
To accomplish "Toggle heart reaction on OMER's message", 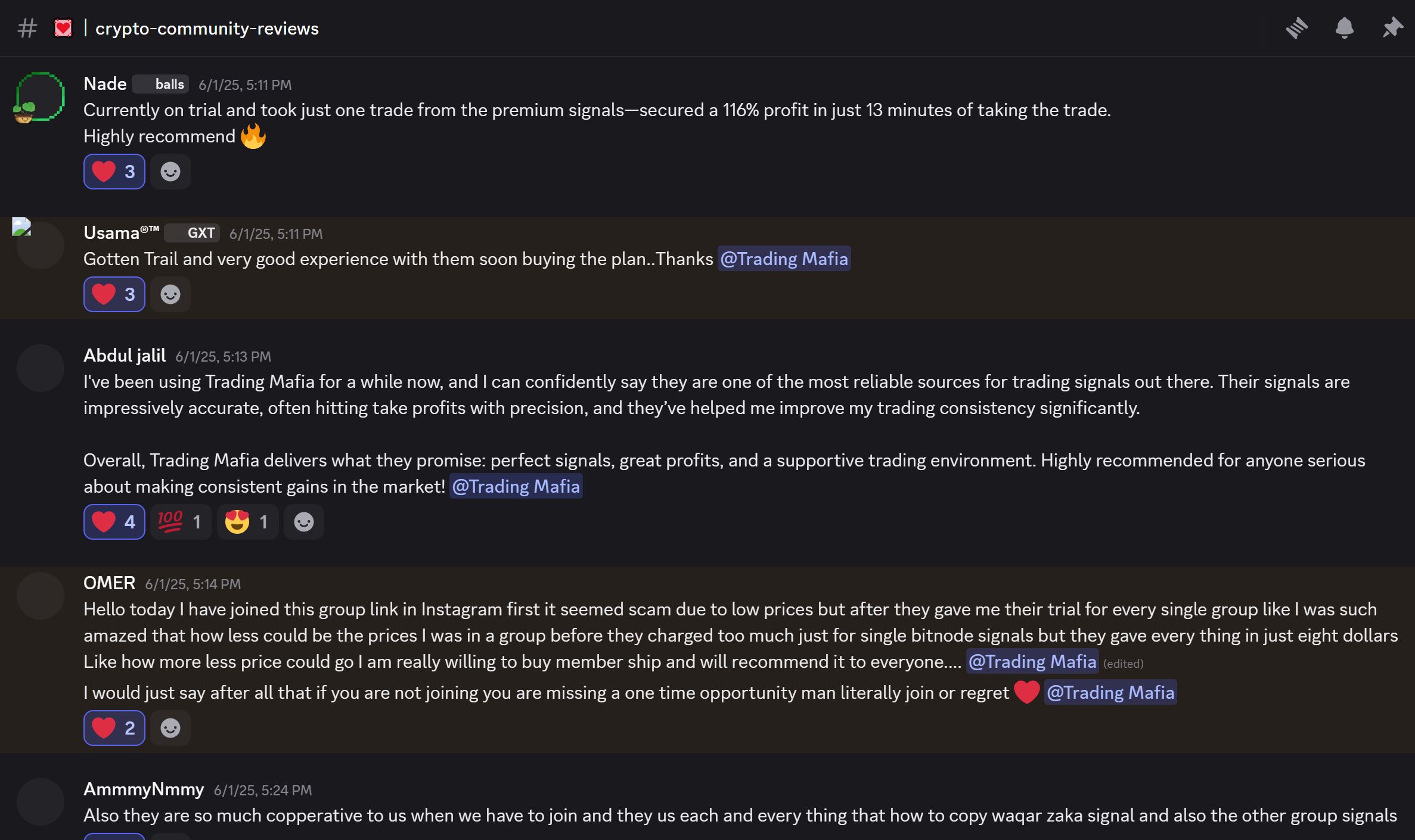I will pyautogui.click(x=114, y=728).
